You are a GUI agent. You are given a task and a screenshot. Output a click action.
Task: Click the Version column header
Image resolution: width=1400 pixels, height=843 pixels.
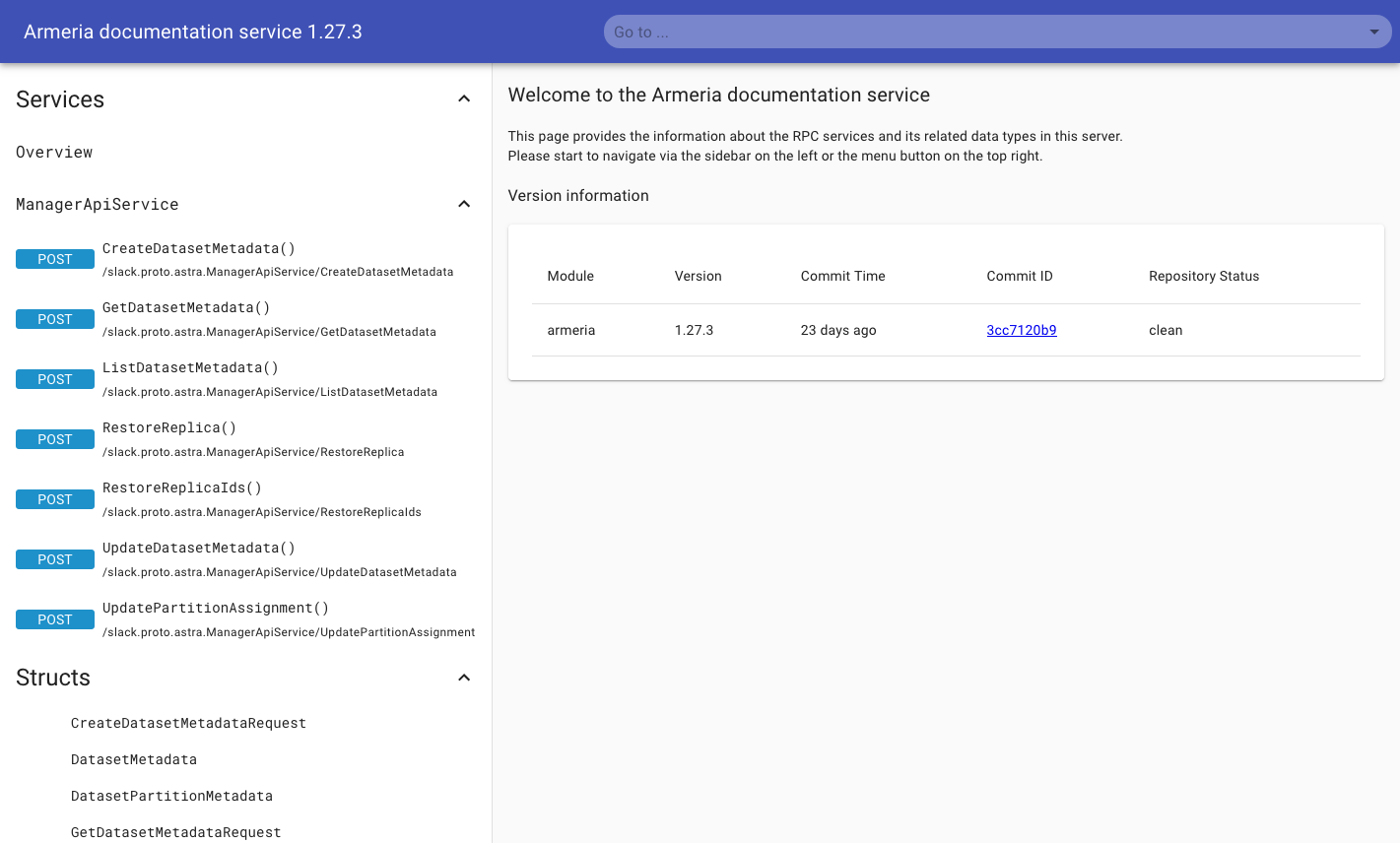(x=699, y=276)
